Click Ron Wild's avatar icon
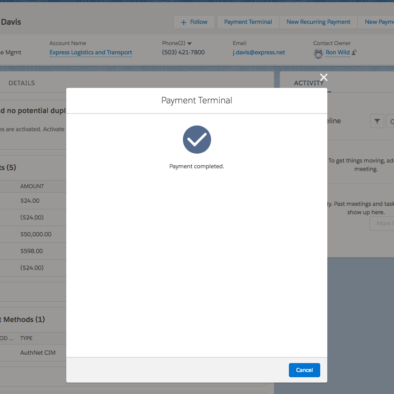This screenshot has height=394, width=394. 318,54
